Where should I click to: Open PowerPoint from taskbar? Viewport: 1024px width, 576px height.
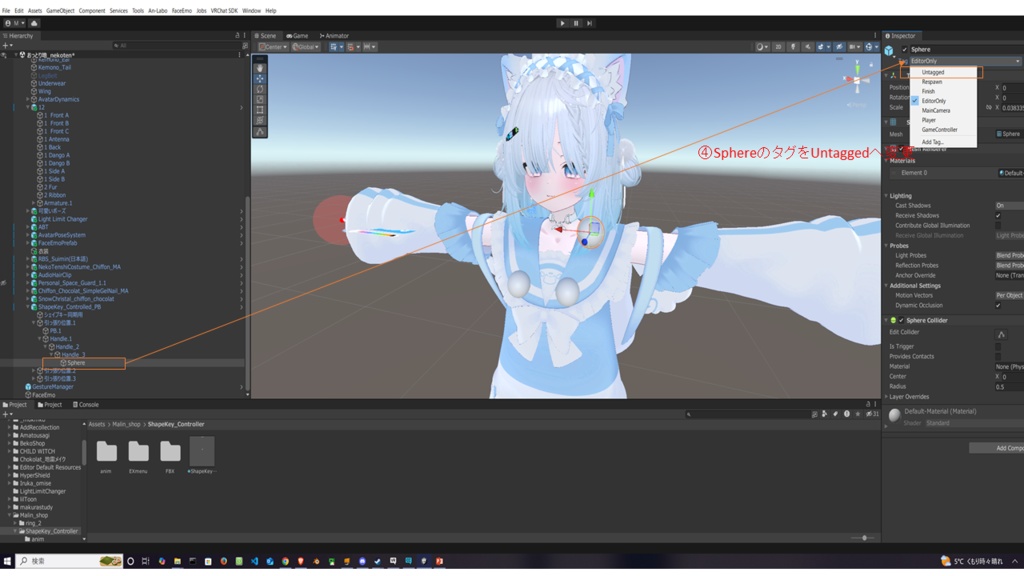coord(440,561)
